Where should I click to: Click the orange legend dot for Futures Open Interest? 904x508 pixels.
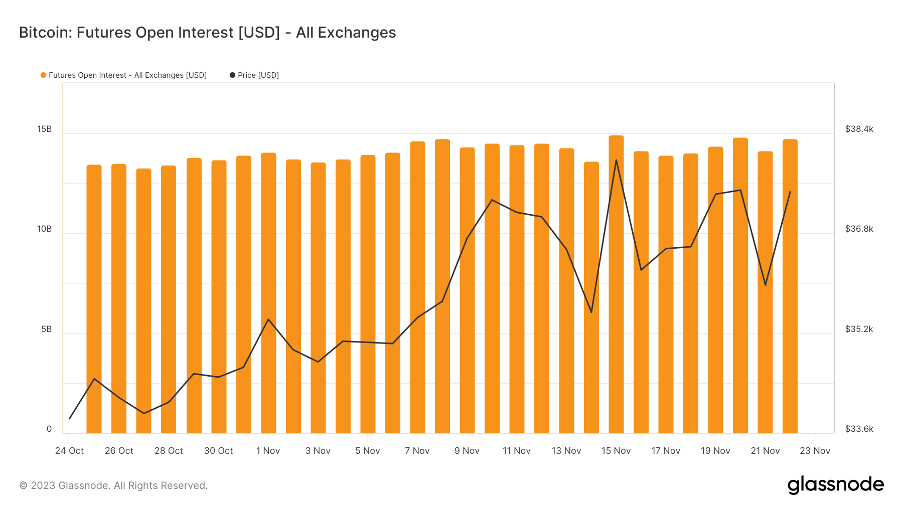(43, 75)
